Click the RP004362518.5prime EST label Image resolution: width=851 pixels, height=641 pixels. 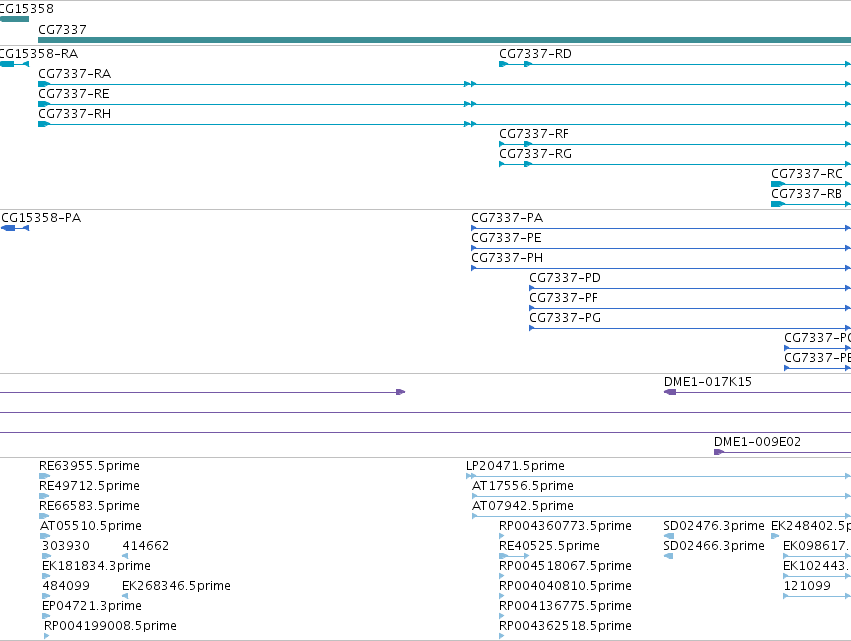tap(565, 626)
